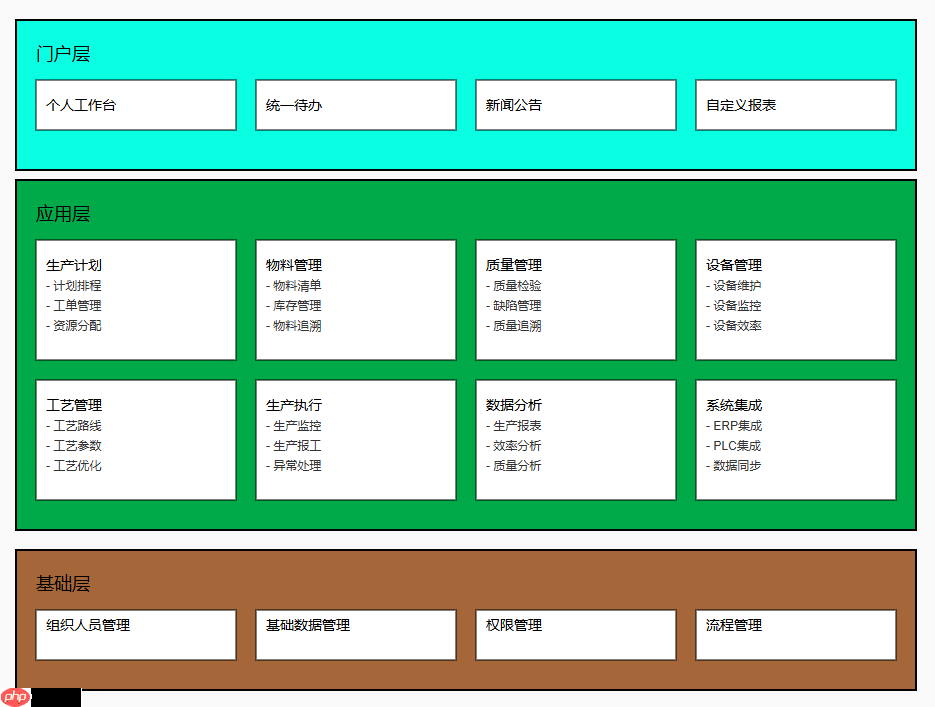Open the 流程管理 panel
The height and width of the screenshot is (707, 935).
(795, 634)
